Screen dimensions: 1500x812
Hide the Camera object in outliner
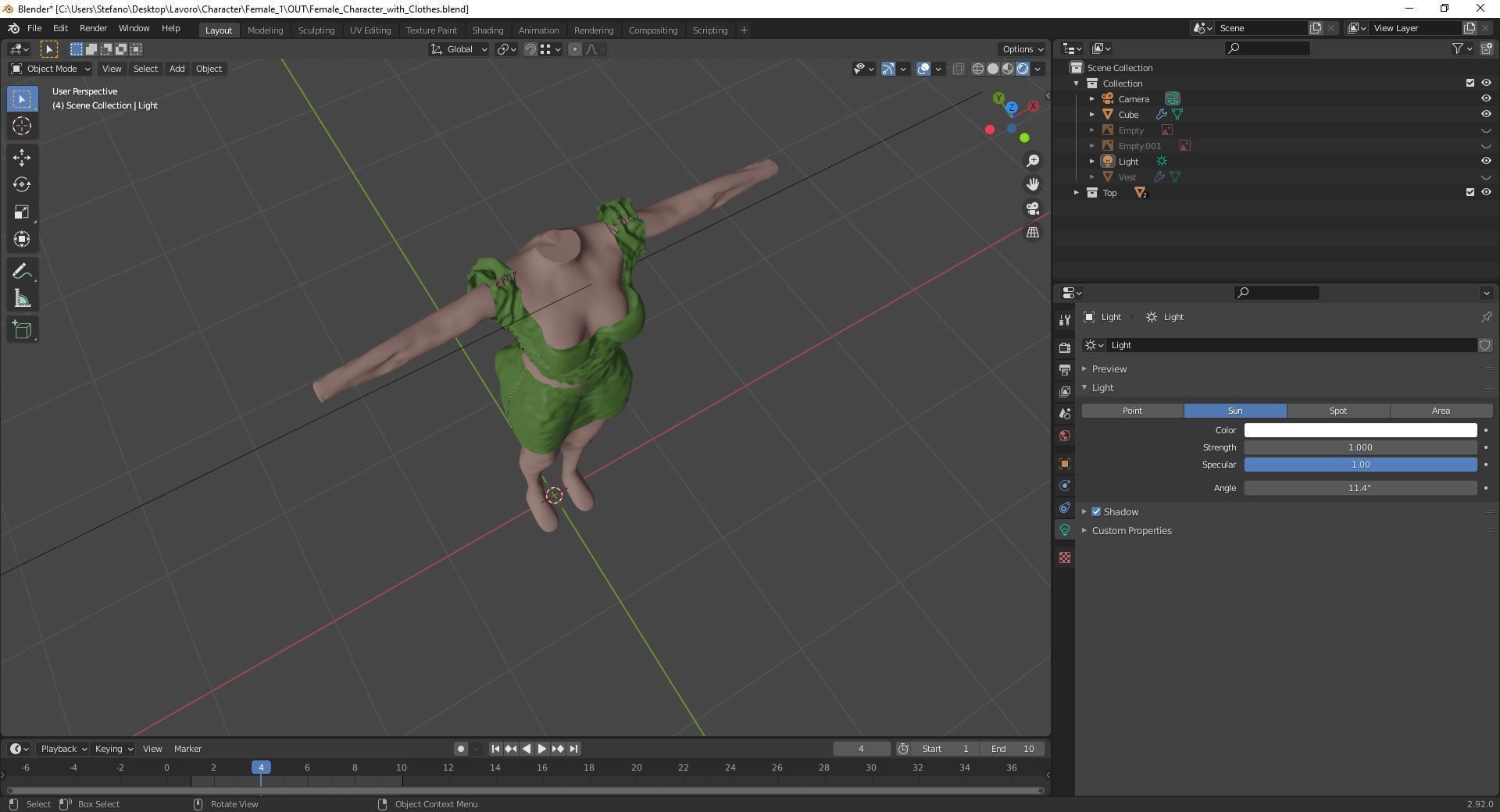pyautogui.click(x=1485, y=99)
